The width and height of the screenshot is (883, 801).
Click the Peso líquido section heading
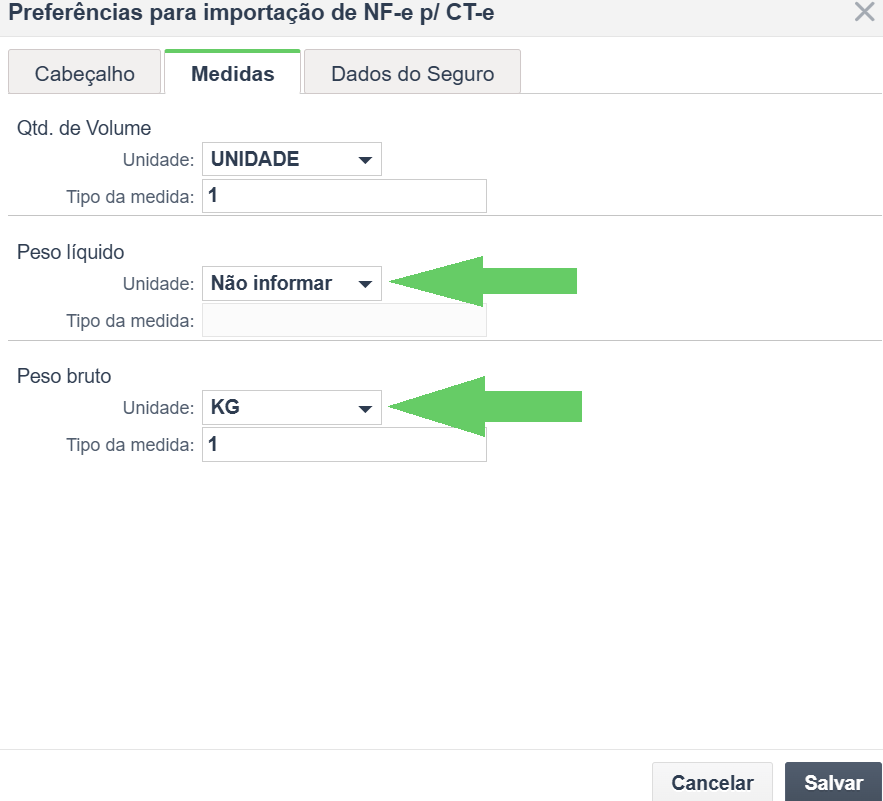click(x=70, y=252)
